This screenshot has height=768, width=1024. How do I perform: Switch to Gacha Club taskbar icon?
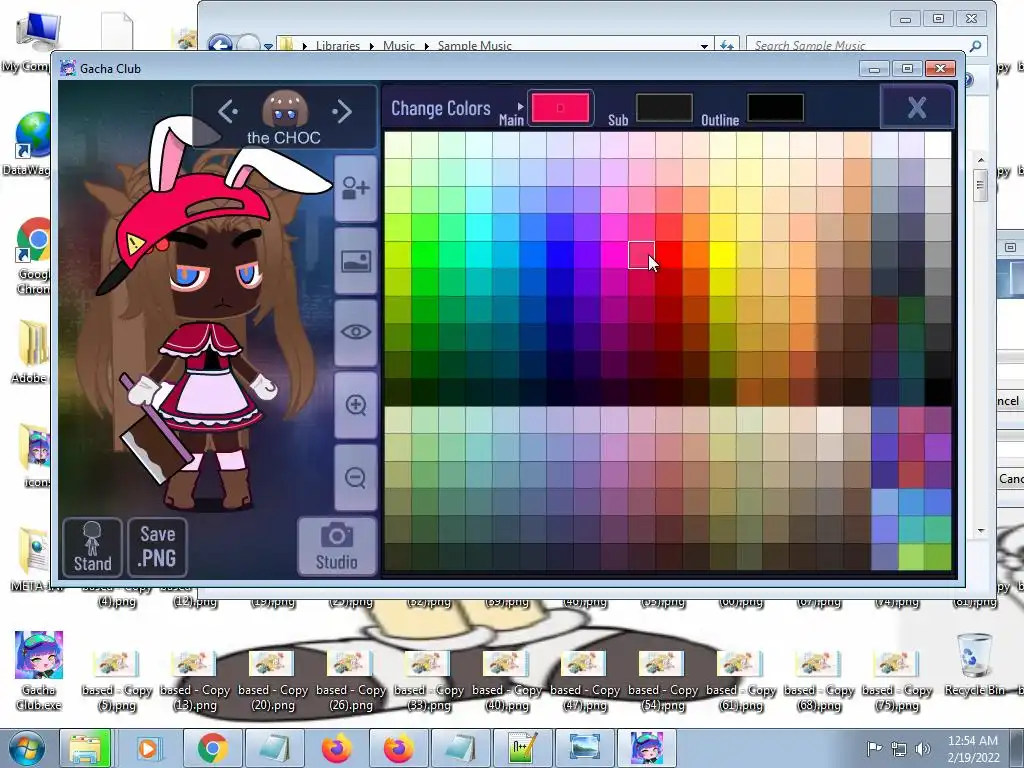click(x=647, y=748)
